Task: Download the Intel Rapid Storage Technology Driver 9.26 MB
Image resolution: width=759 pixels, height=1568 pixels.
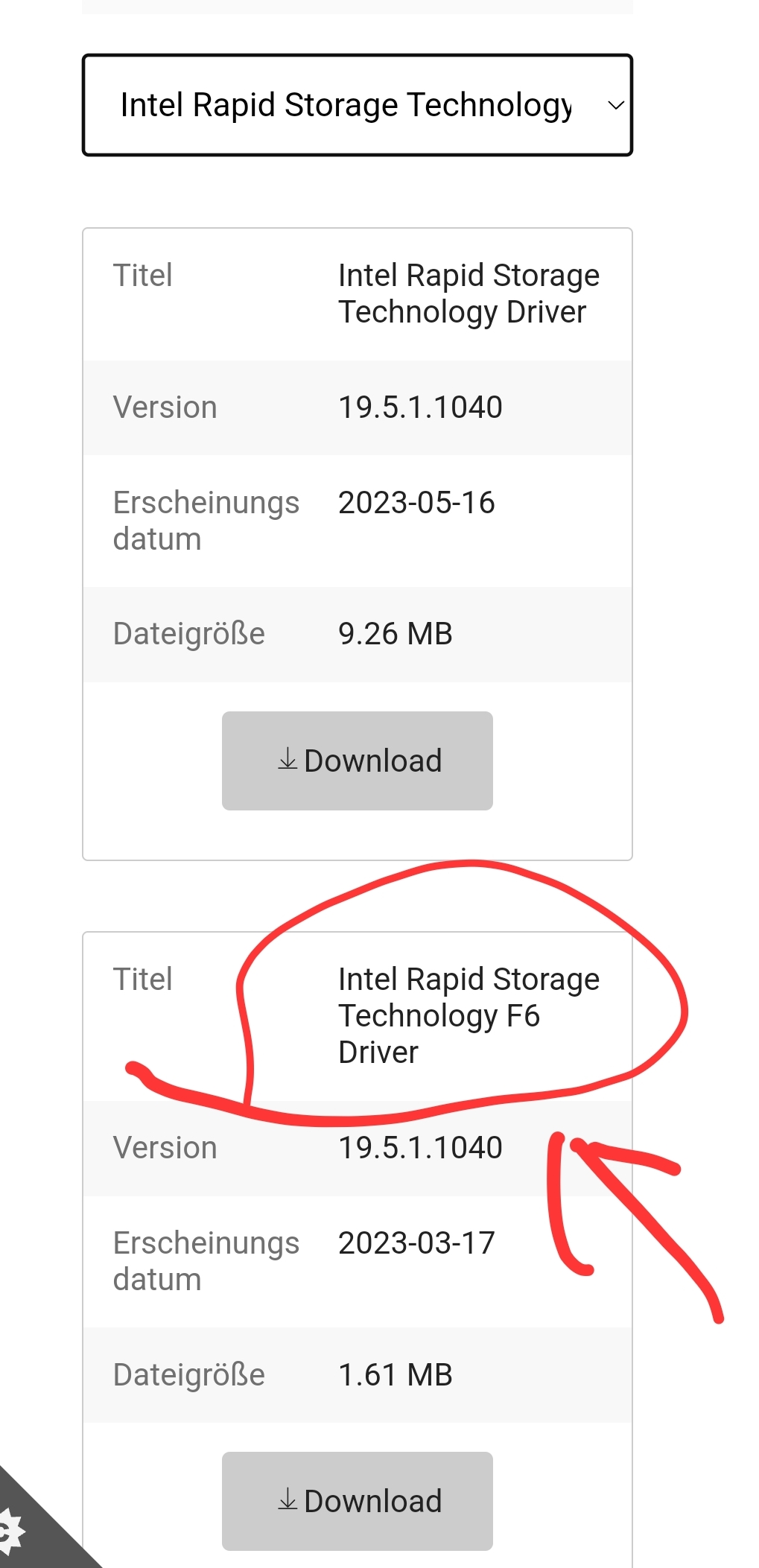Action: tap(358, 761)
